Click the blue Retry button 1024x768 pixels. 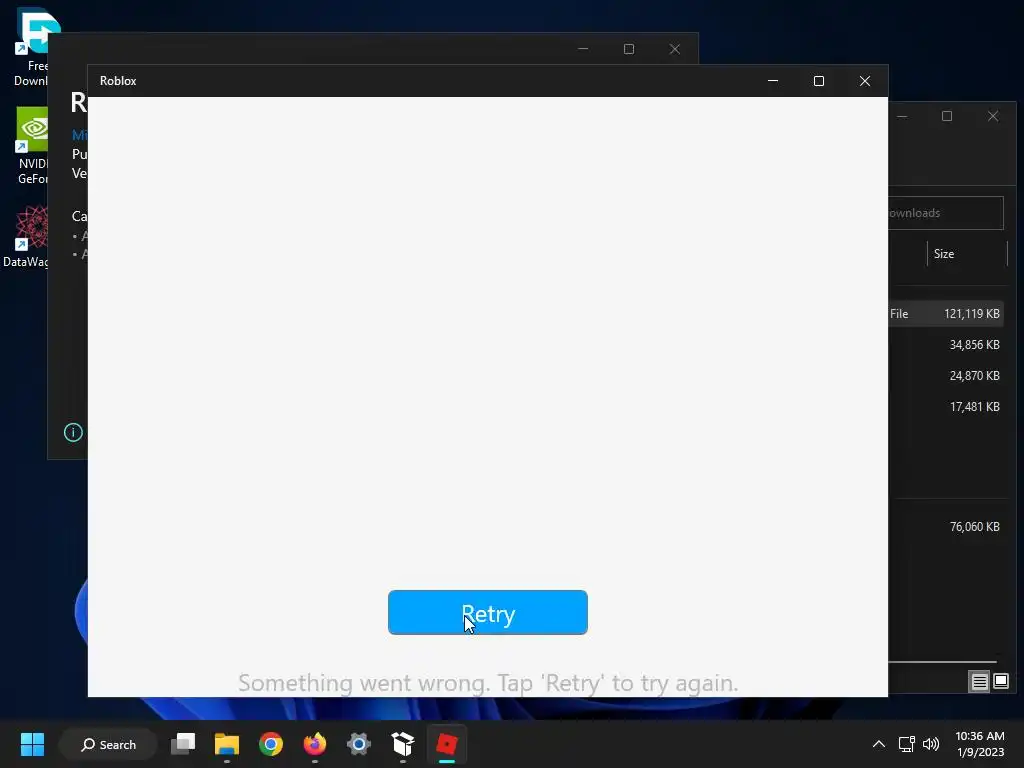pyautogui.click(x=487, y=612)
